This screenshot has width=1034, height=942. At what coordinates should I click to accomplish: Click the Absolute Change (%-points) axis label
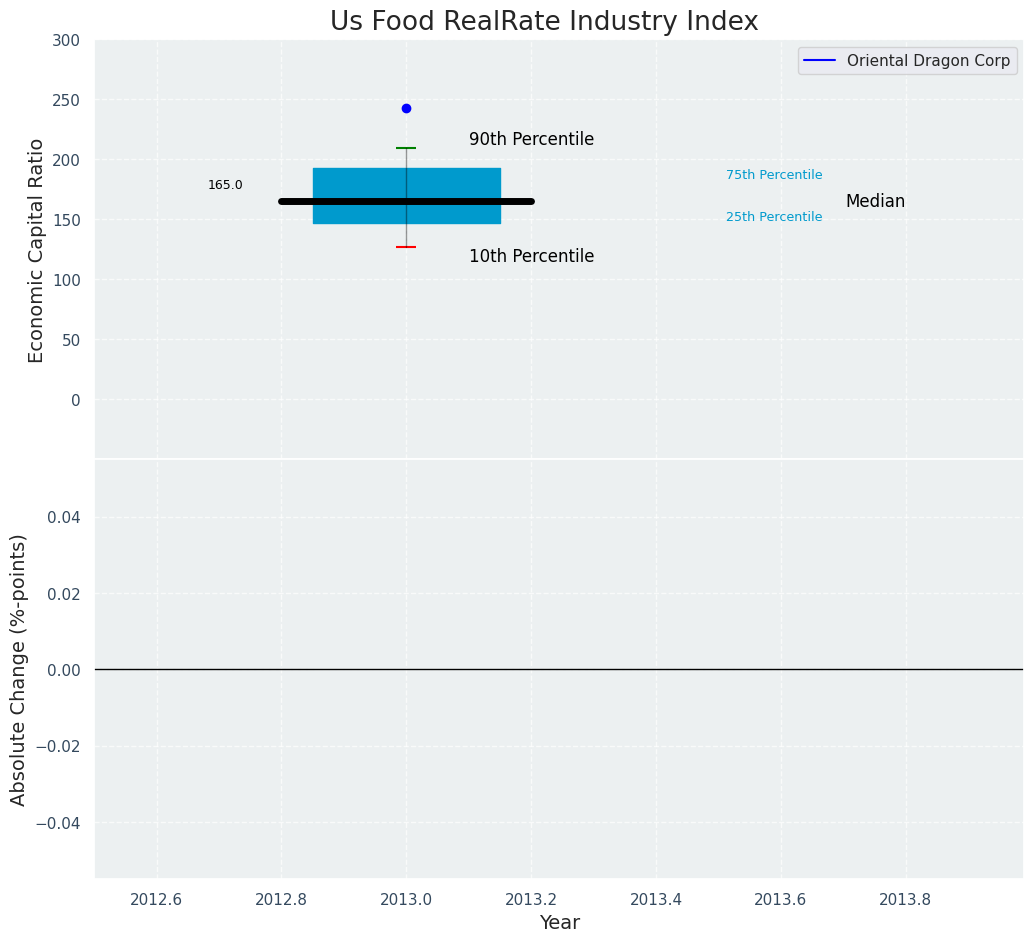[x=18, y=669]
